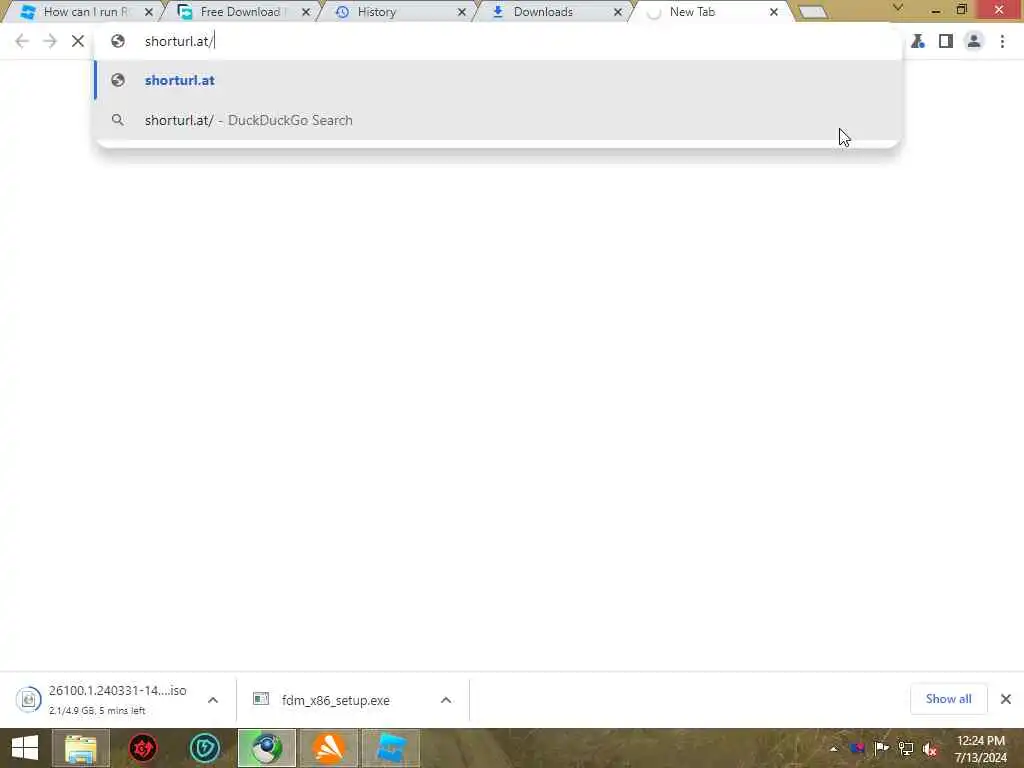Screen dimensions: 1024x768
Task: Switch to the Free Download tab
Action: [x=238, y=12]
